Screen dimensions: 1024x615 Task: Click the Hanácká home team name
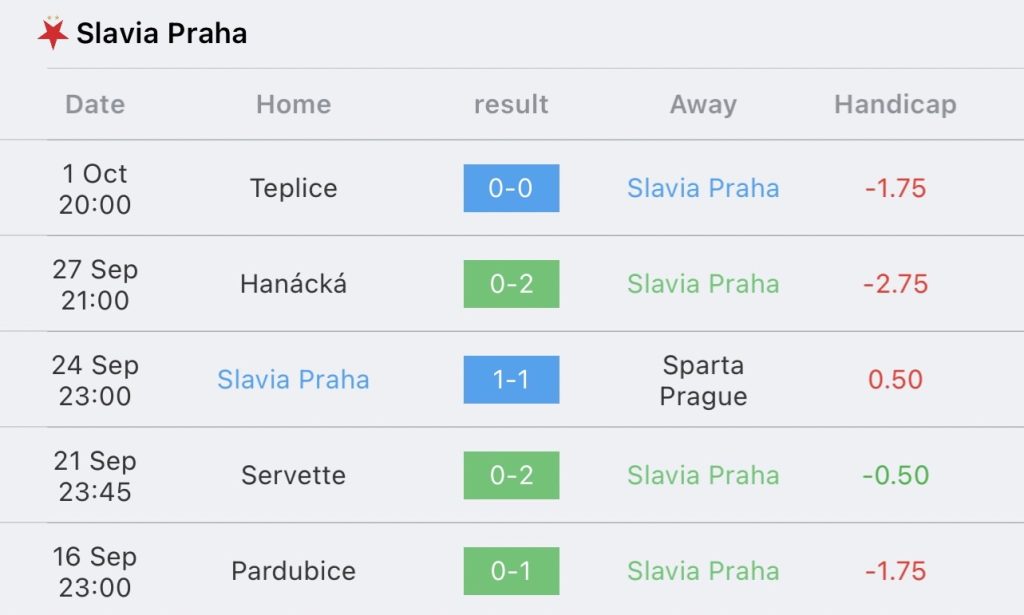click(294, 284)
